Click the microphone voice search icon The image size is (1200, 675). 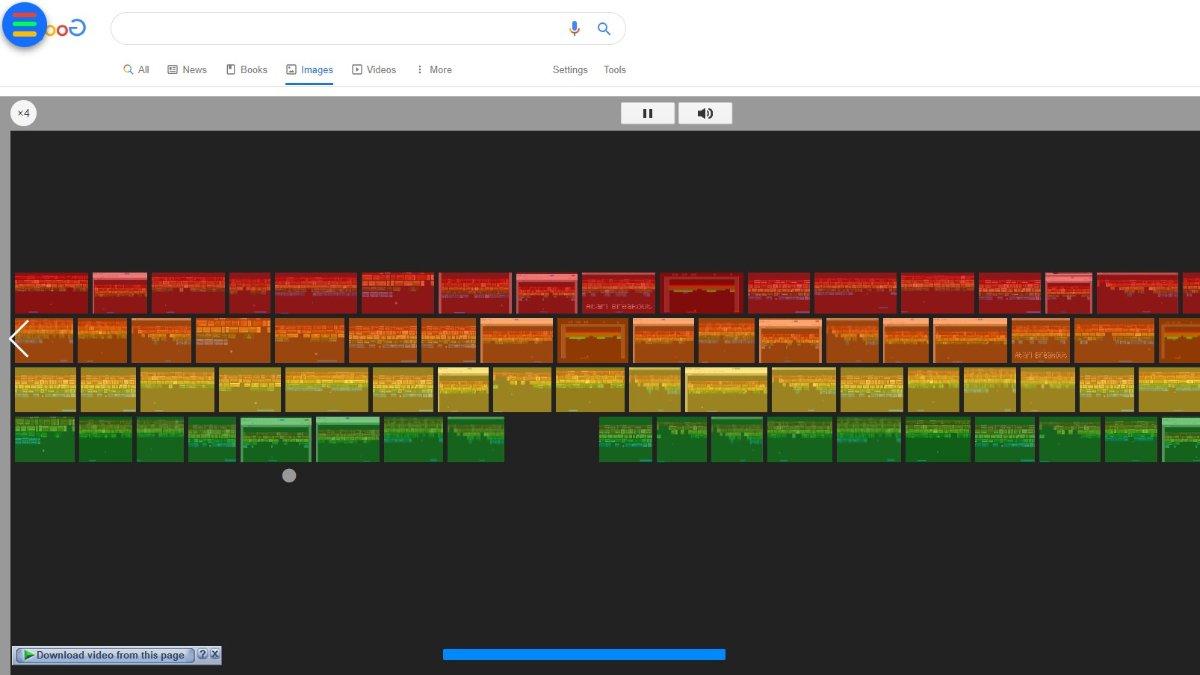coord(574,29)
